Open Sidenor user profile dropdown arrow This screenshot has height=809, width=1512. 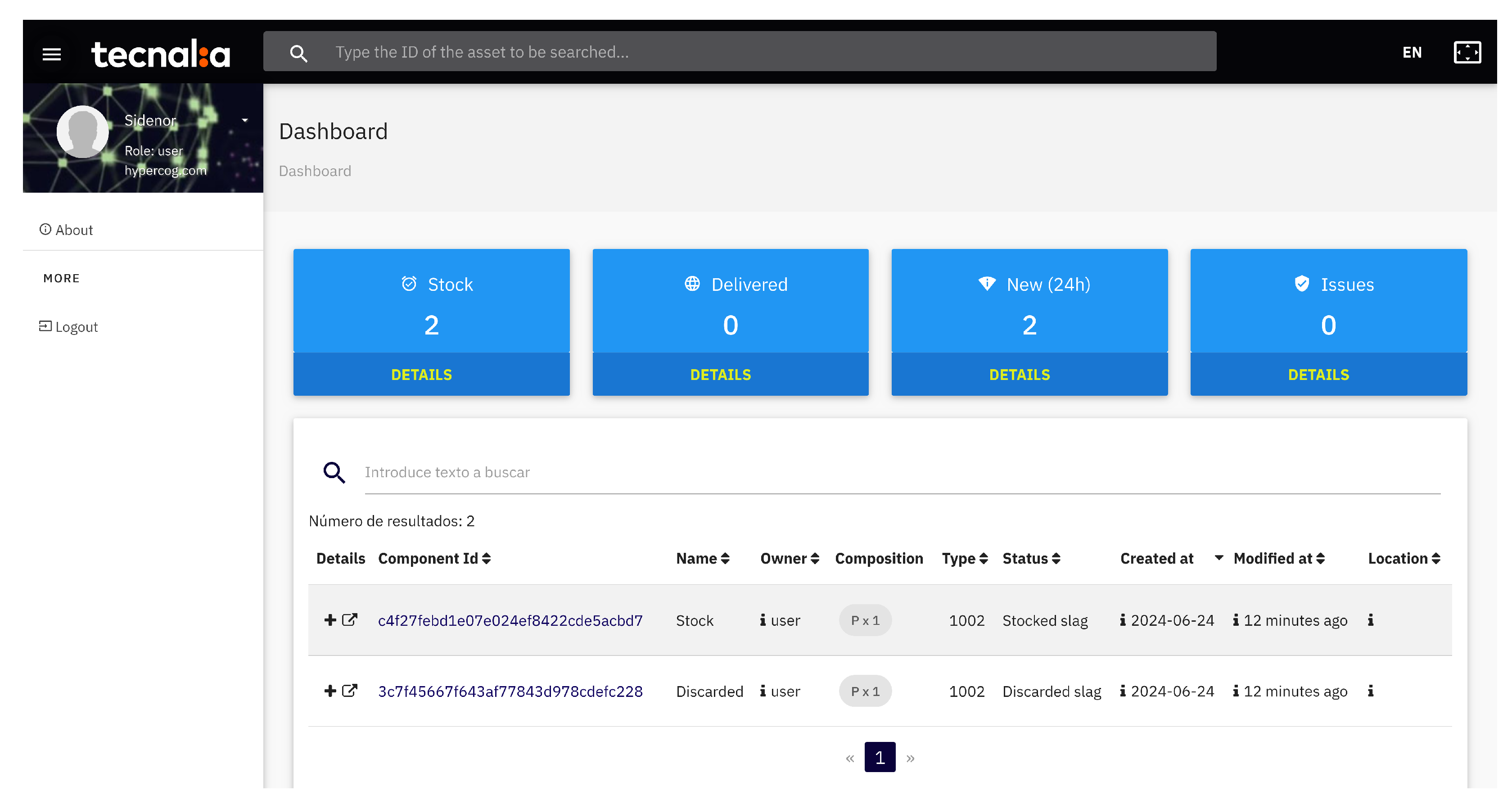(245, 120)
